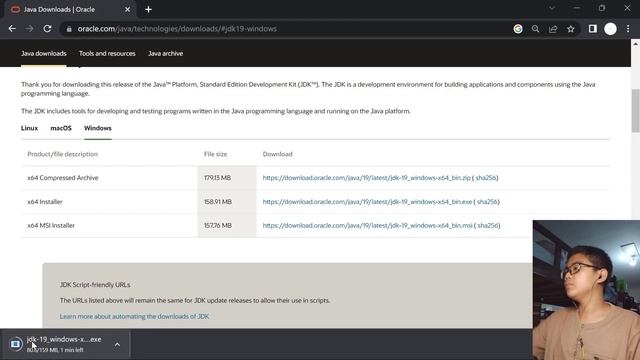
Task: Open the Chrome profile avatar
Action: 610,29
